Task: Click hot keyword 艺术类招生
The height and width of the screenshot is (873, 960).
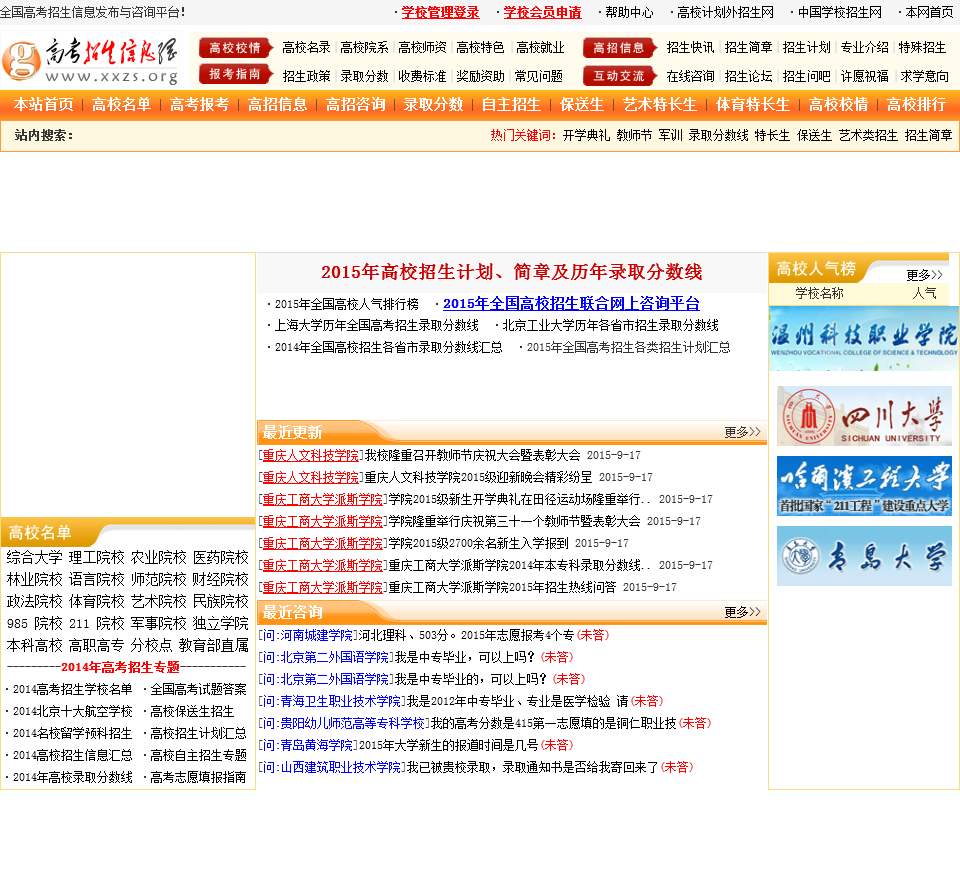Action: point(868,135)
